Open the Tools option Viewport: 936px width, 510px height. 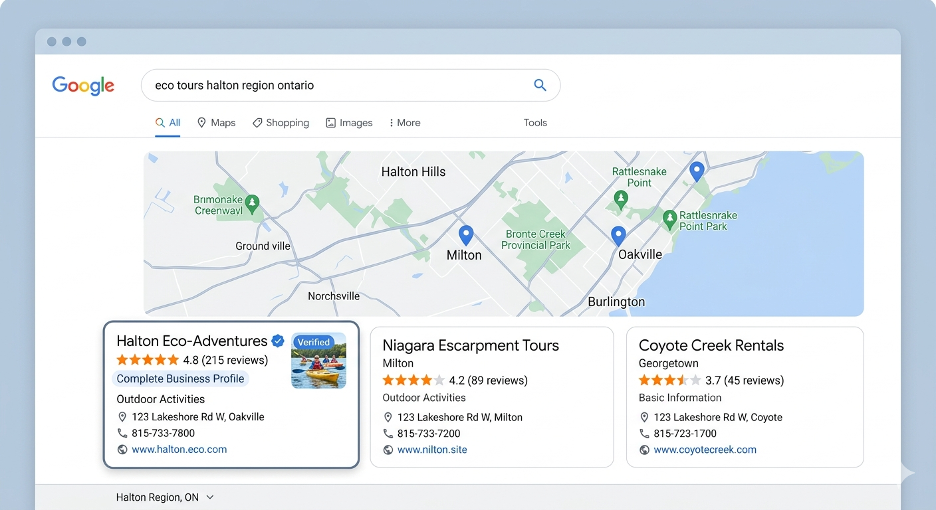tap(535, 122)
